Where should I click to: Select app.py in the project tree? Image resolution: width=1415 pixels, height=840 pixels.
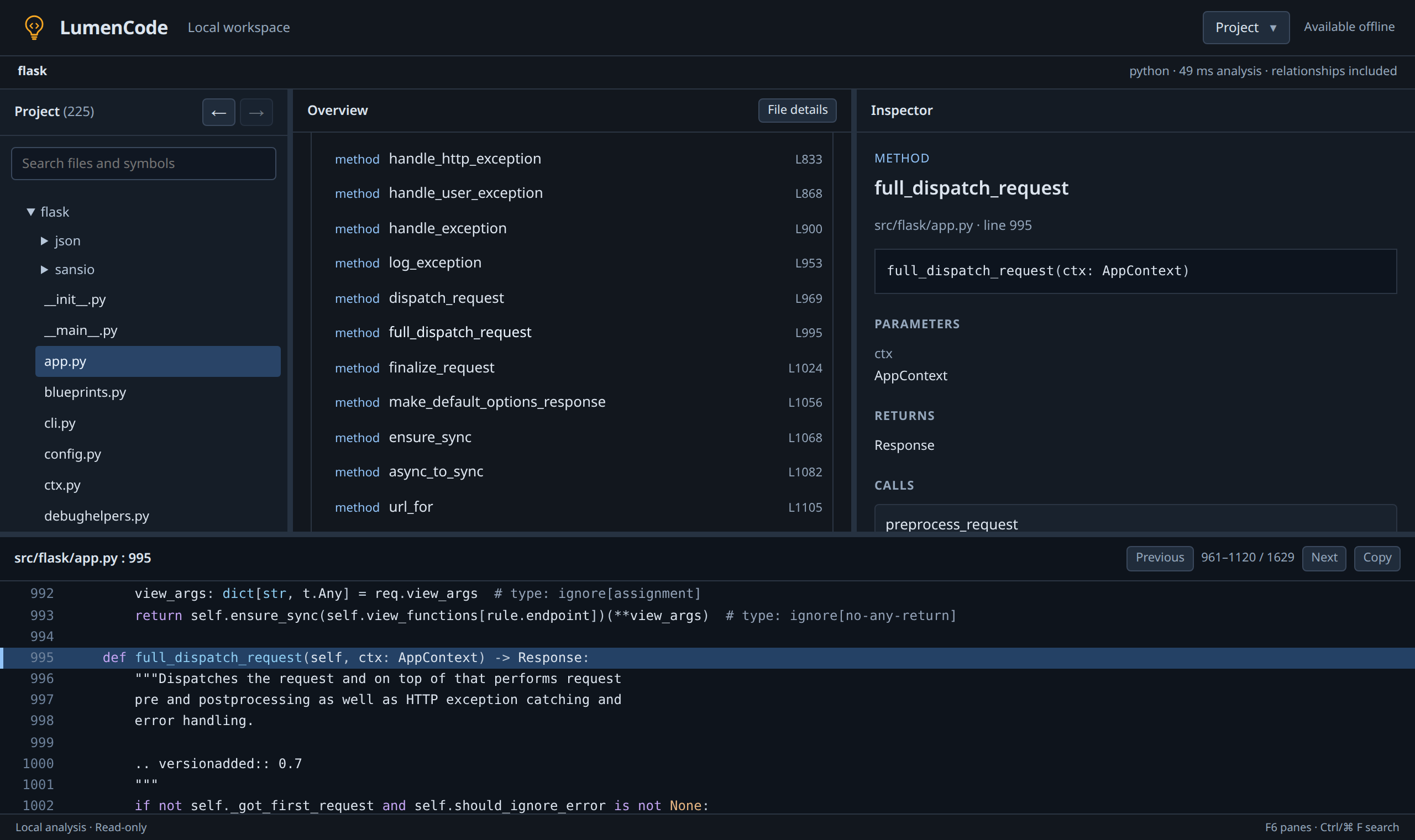(158, 361)
